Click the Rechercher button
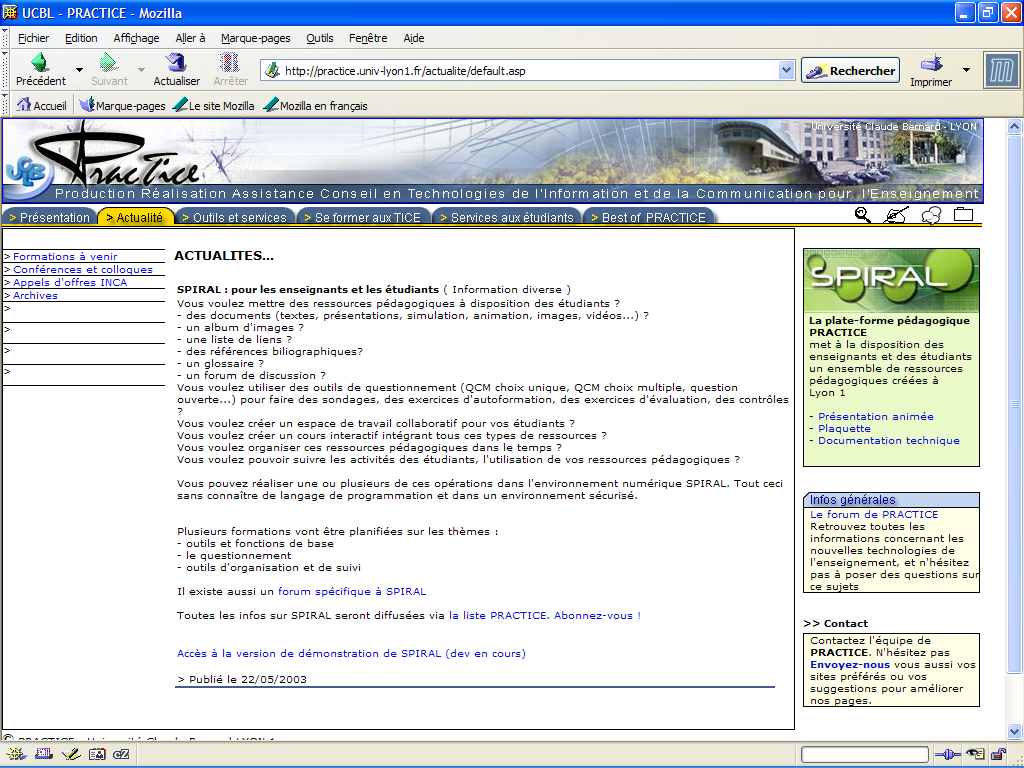1024x768 pixels. (850, 71)
